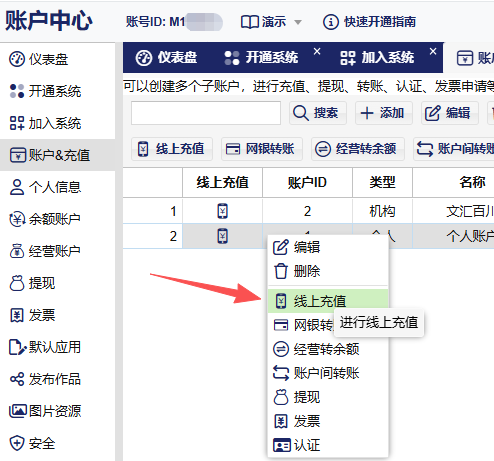This screenshot has width=494, height=461.
Task: Click the info icon beside 快速开通指南
Action: click(331, 22)
